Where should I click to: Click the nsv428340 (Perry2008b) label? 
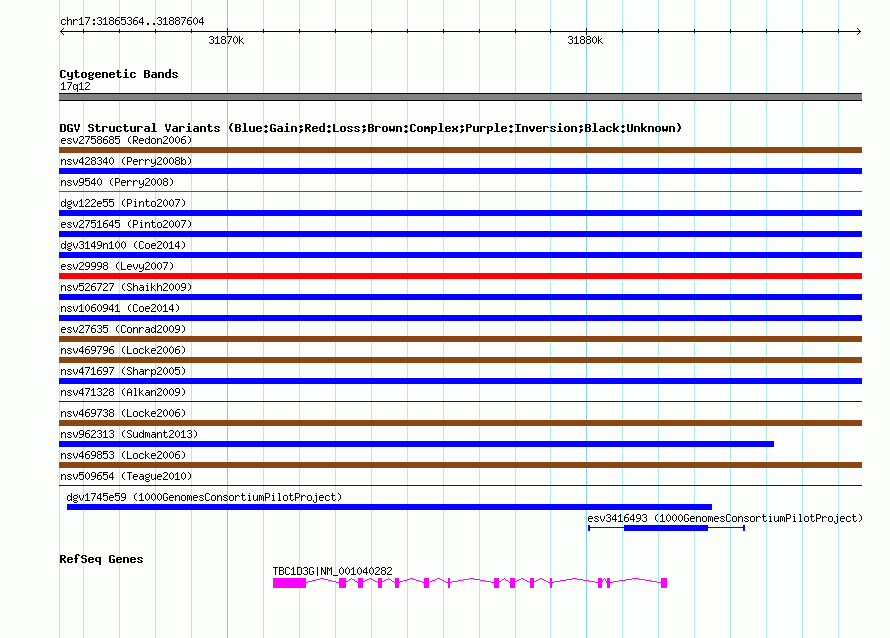coord(126,161)
